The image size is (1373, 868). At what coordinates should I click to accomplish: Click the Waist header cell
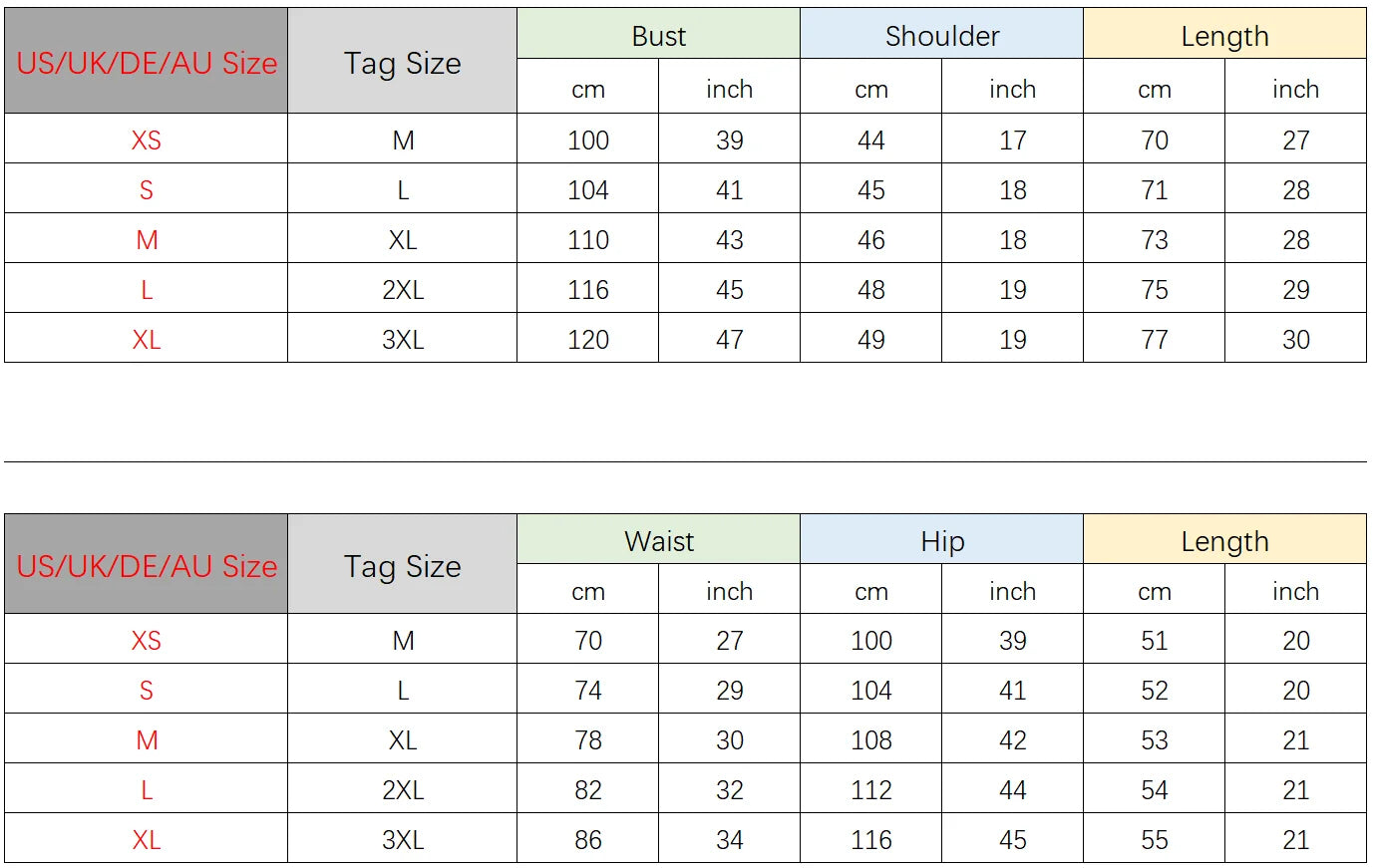[x=658, y=540]
